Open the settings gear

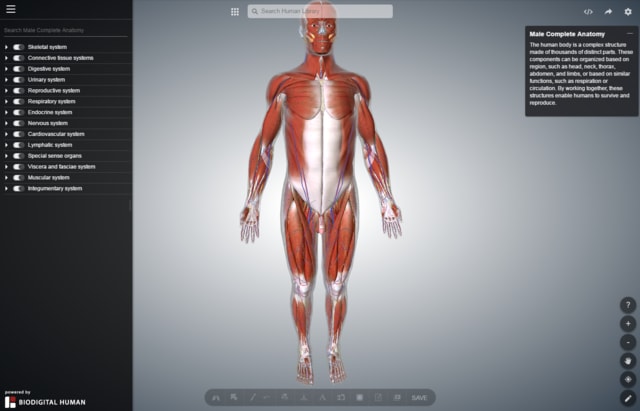point(628,12)
